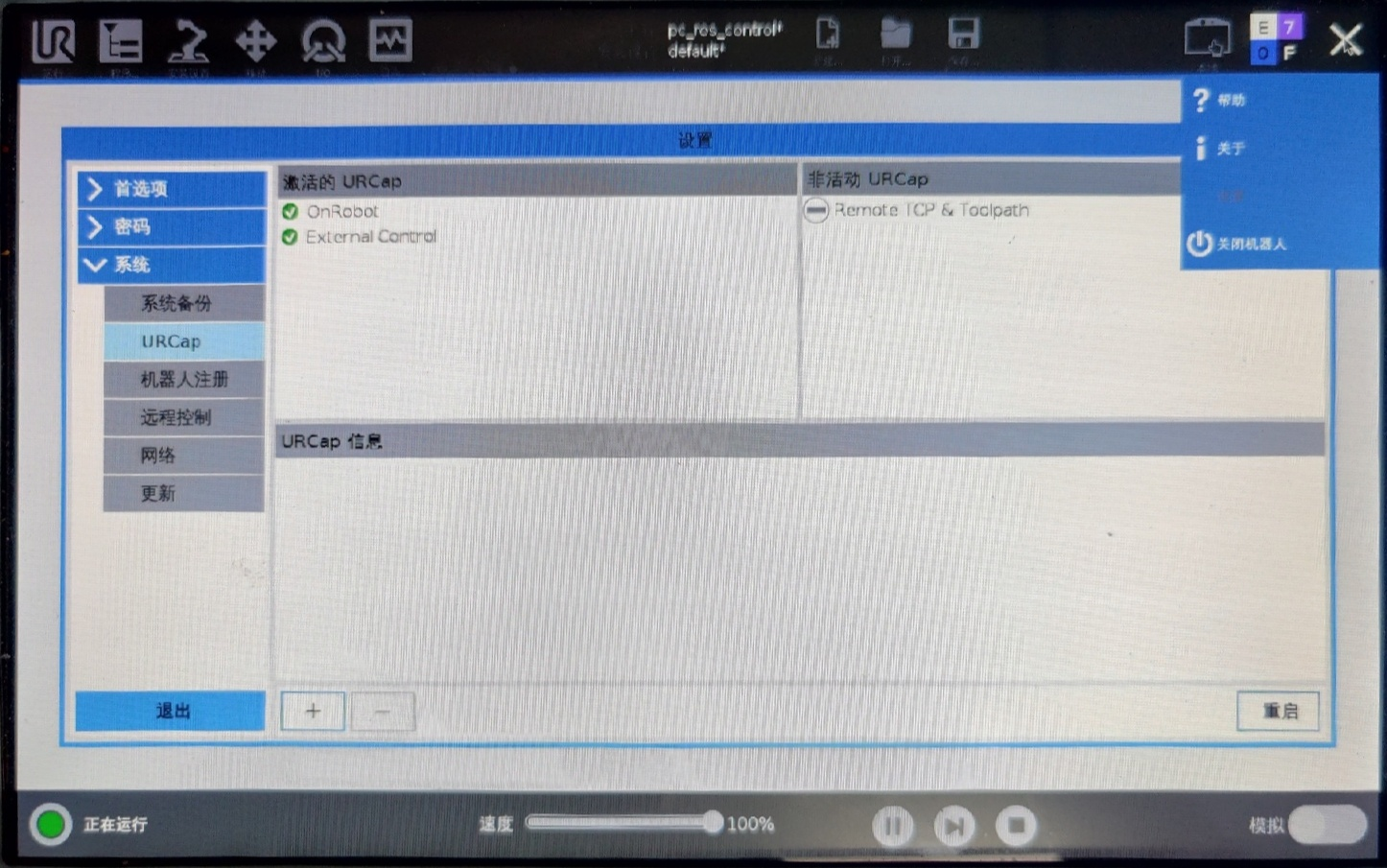Click the Step playback button
1387x868 pixels.
(x=954, y=826)
